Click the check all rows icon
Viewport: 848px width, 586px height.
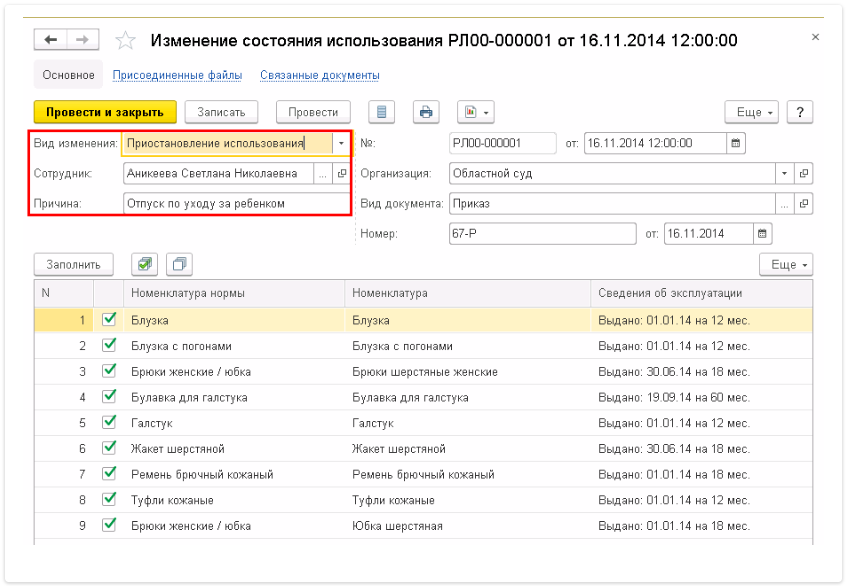pyautogui.click(x=145, y=264)
